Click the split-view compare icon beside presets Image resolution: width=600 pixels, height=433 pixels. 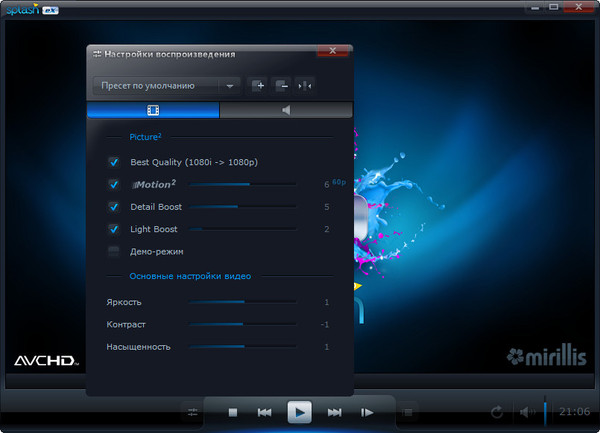coord(305,85)
